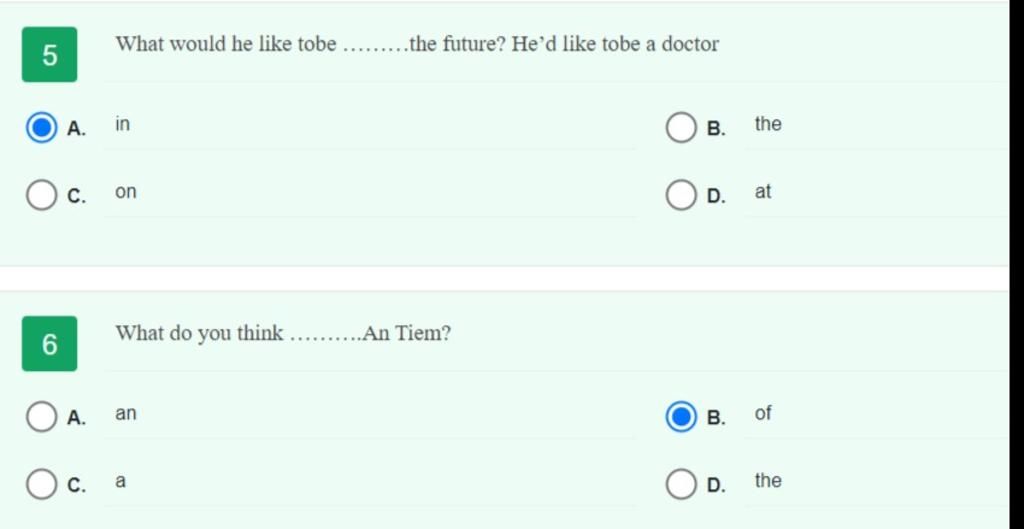Image resolution: width=1024 pixels, height=529 pixels.
Task: Click option label 'D.' in question 6
Action: tap(716, 486)
